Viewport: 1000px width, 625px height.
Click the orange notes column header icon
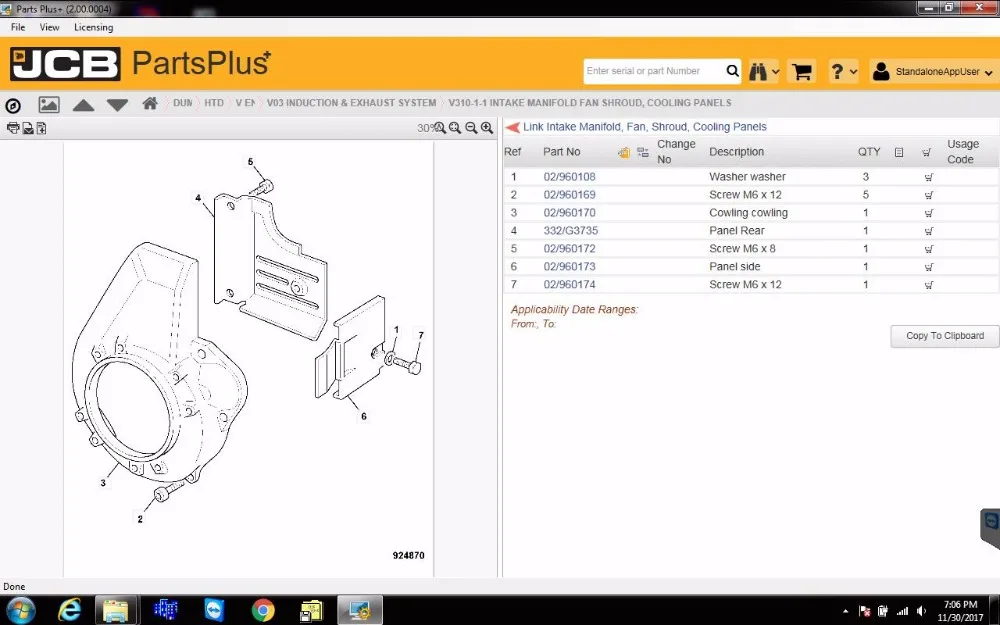(x=624, y=152)
